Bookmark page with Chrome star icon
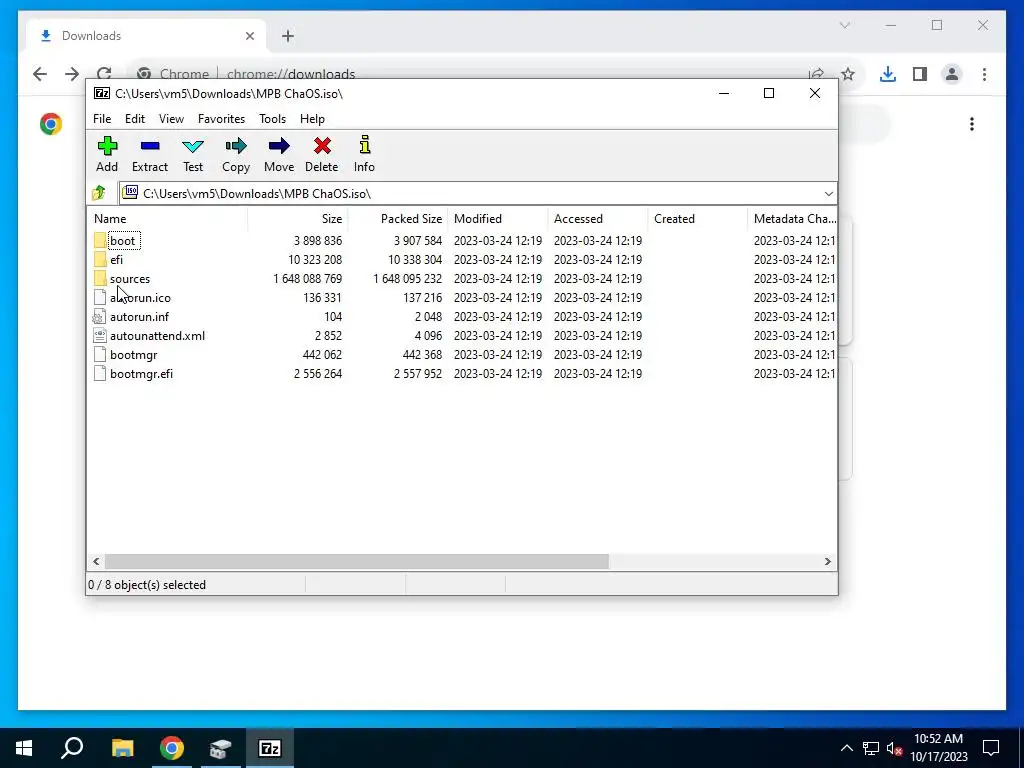 tap(848, 74)
